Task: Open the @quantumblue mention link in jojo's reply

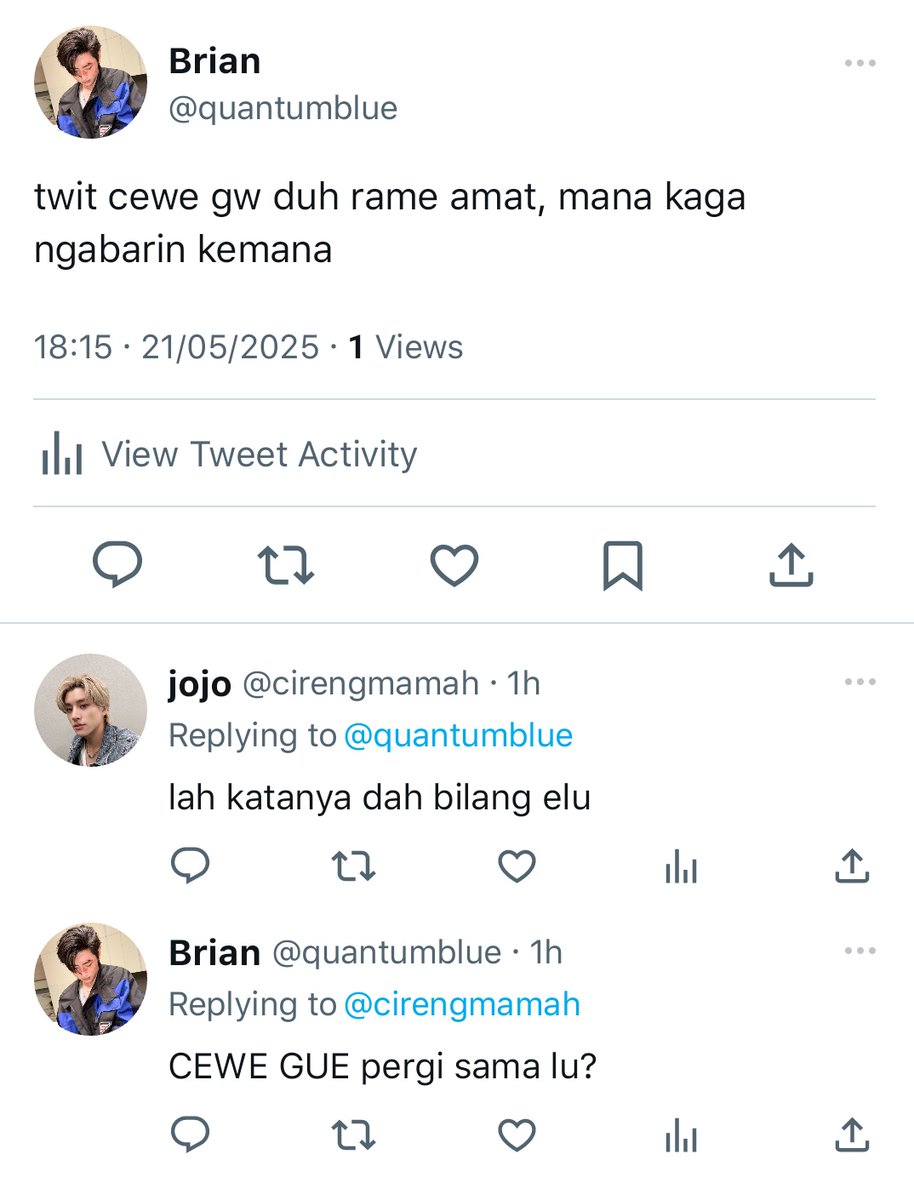Action: tap(458, 735)
